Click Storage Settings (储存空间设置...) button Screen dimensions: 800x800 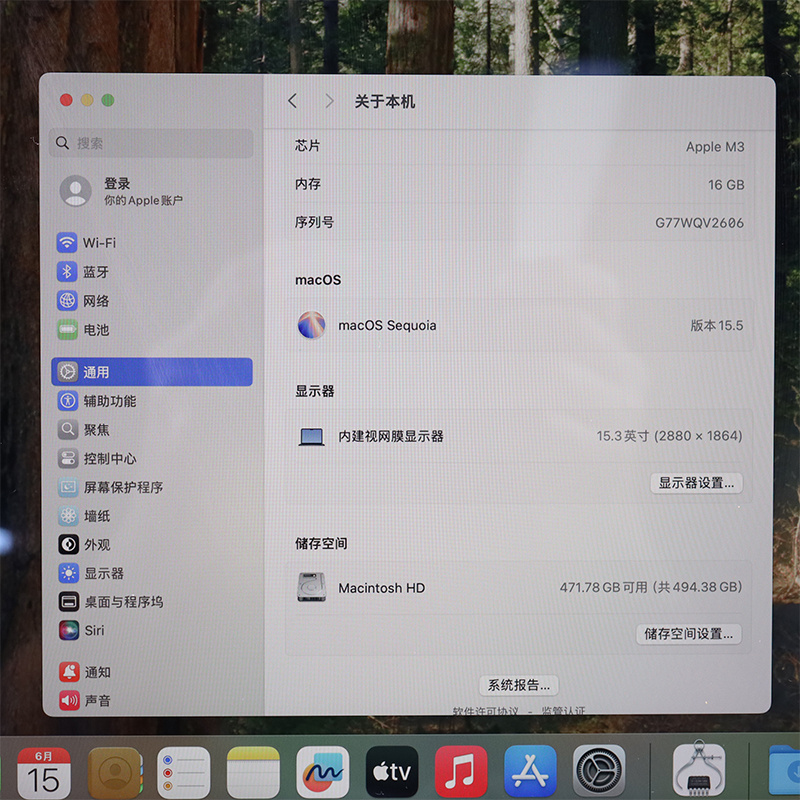tap(689, 634)
